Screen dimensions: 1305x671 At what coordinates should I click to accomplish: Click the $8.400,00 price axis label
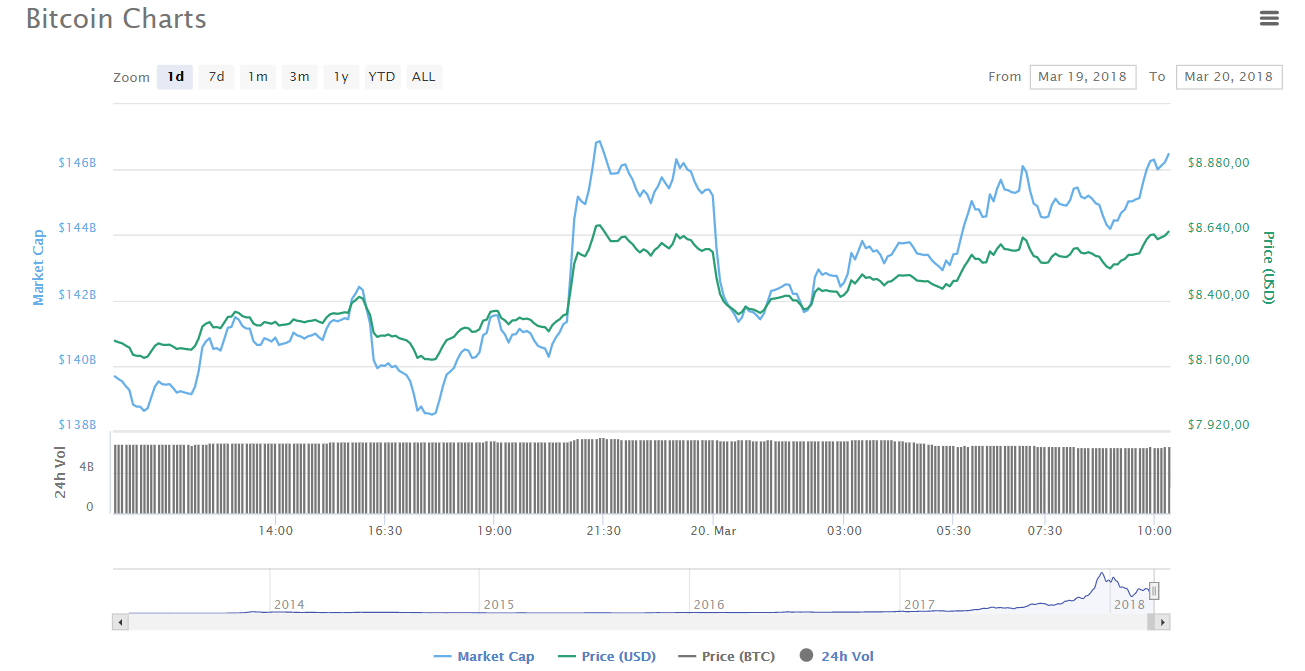click(x=1219, y=295)
